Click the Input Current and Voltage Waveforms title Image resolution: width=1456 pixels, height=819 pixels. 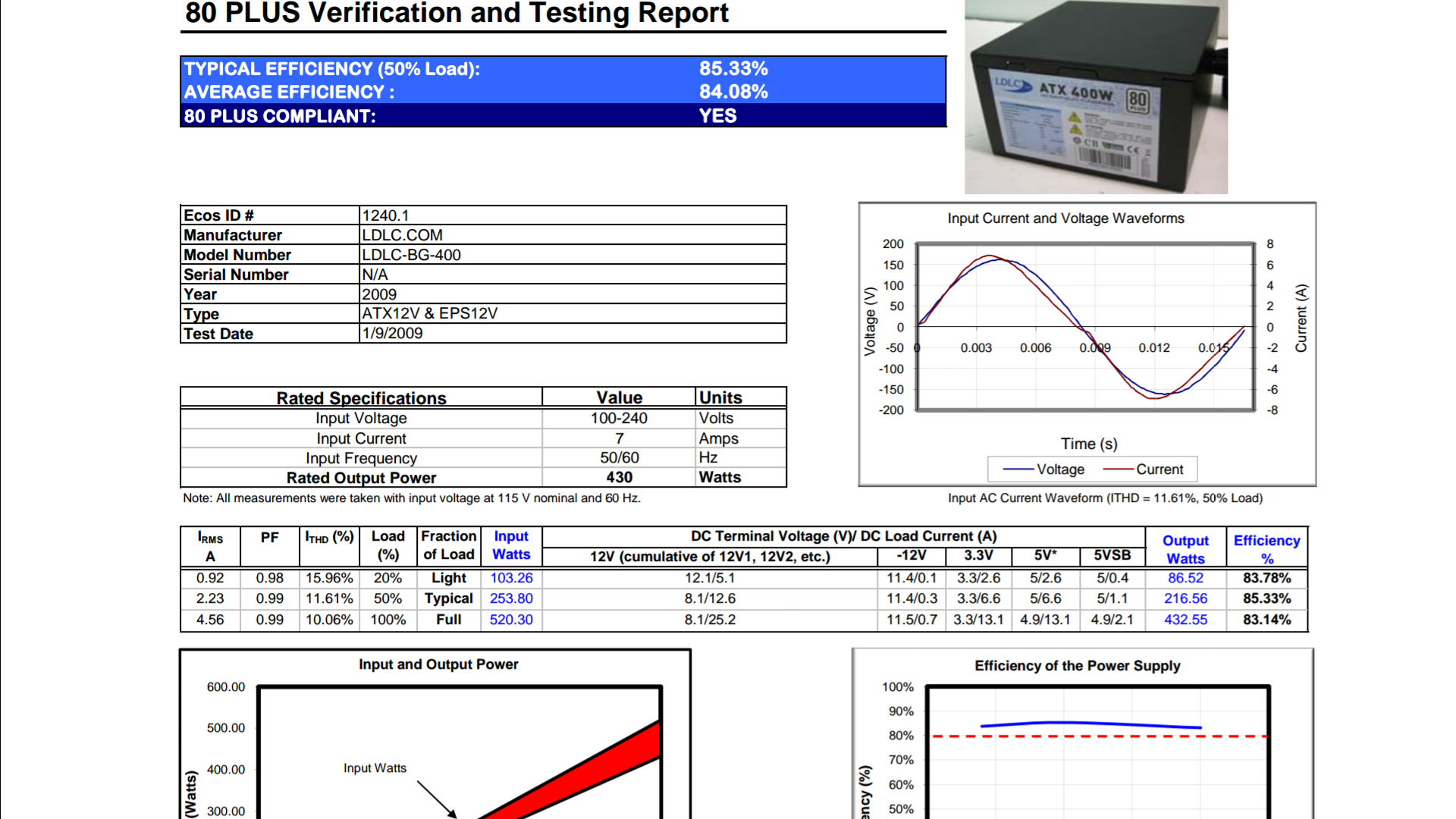click(x=1065, y=218)
